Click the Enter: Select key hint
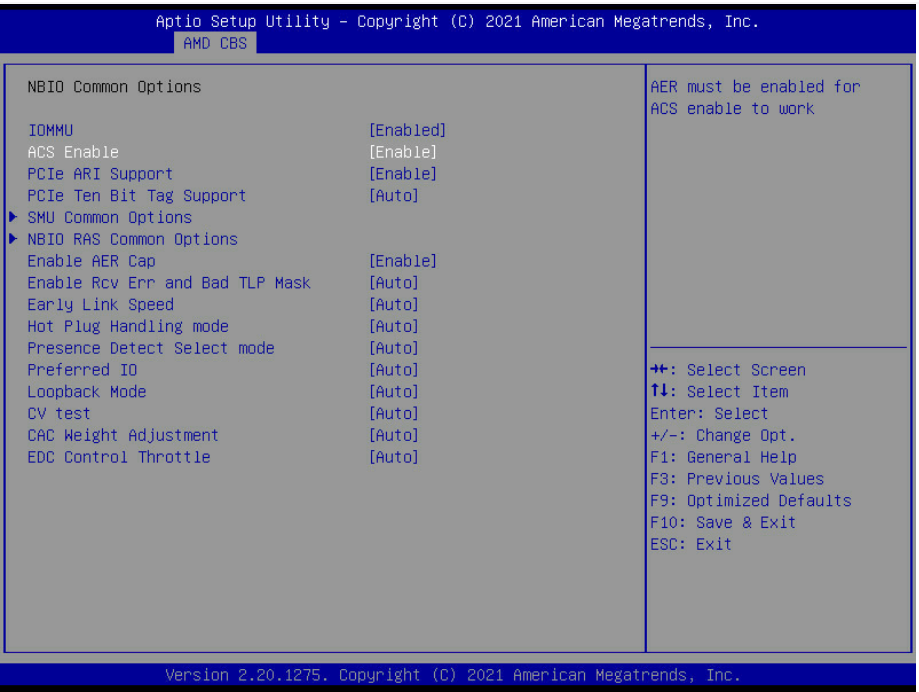 pyautogui.click(x=709, y=414)
